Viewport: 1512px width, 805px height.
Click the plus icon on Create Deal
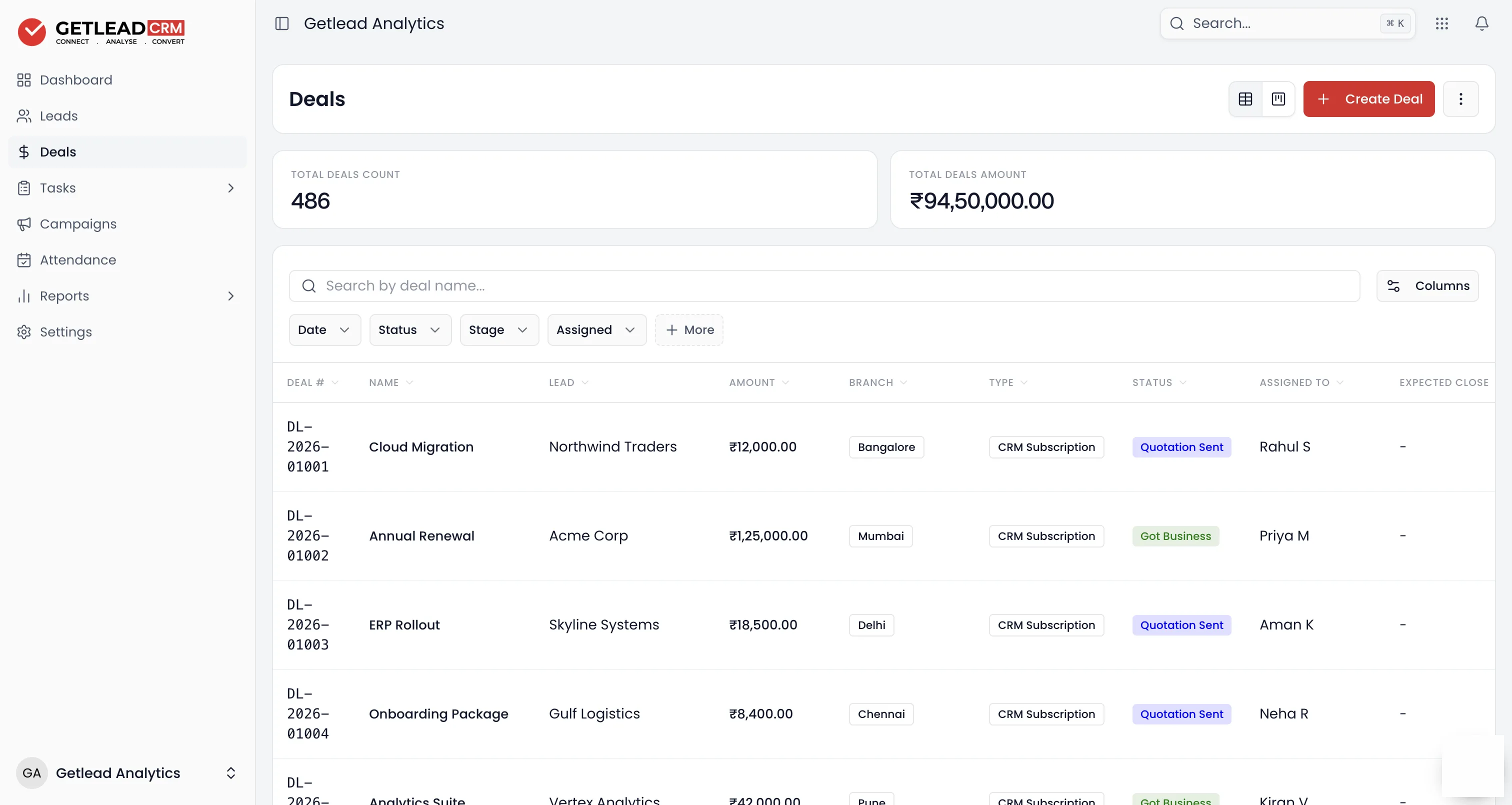coord(1323,98)
